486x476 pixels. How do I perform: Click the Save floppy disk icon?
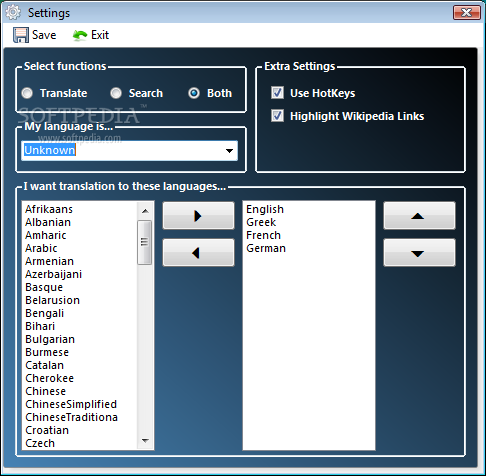[21, 35]
